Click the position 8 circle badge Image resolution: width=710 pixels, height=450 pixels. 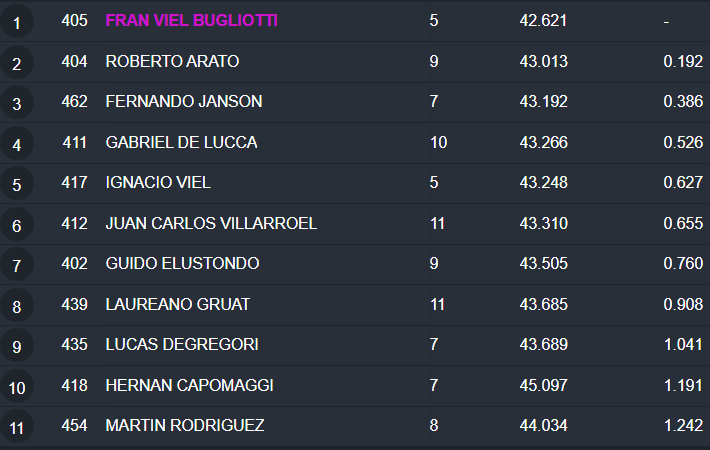coord(17,307)
